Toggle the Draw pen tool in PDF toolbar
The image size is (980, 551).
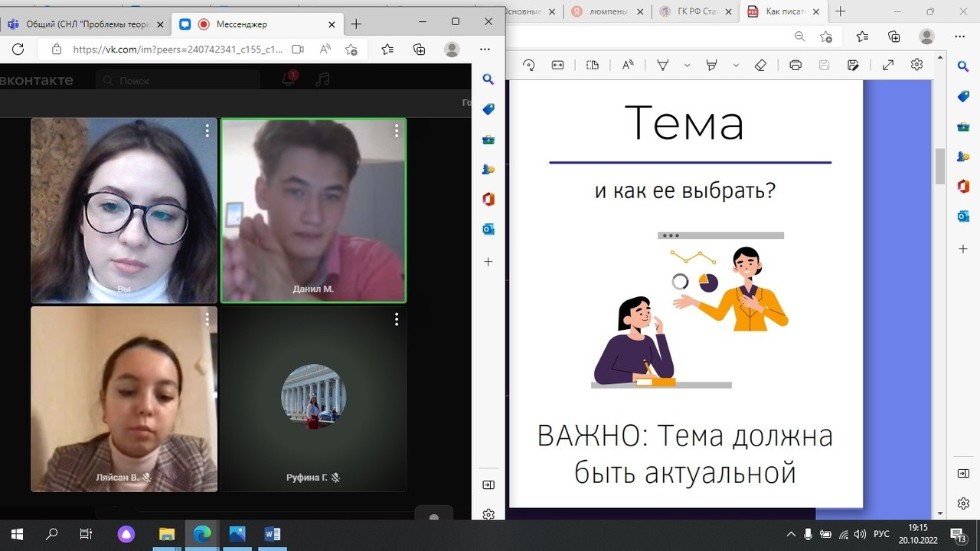click(662, 65)
